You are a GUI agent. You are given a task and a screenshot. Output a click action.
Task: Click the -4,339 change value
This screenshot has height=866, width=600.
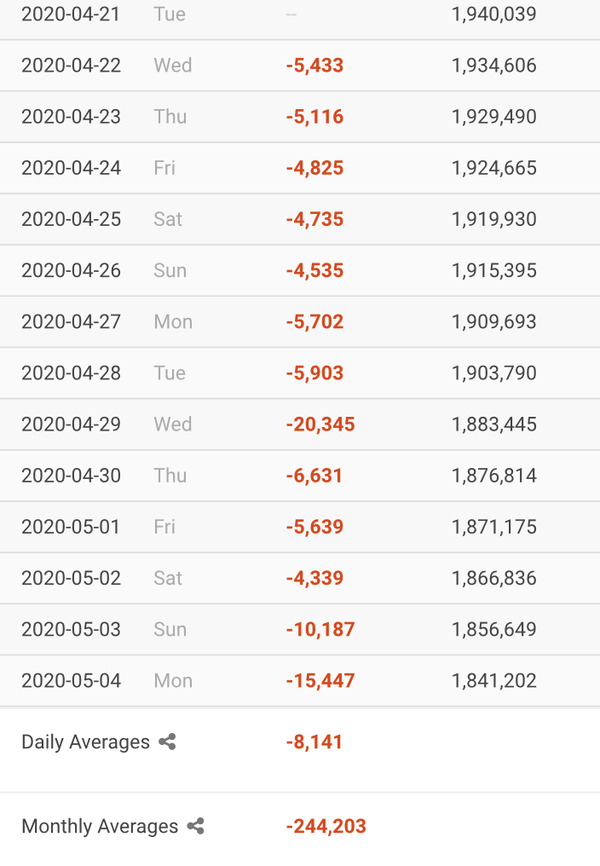pyautogui.click(x=314, y=578)
